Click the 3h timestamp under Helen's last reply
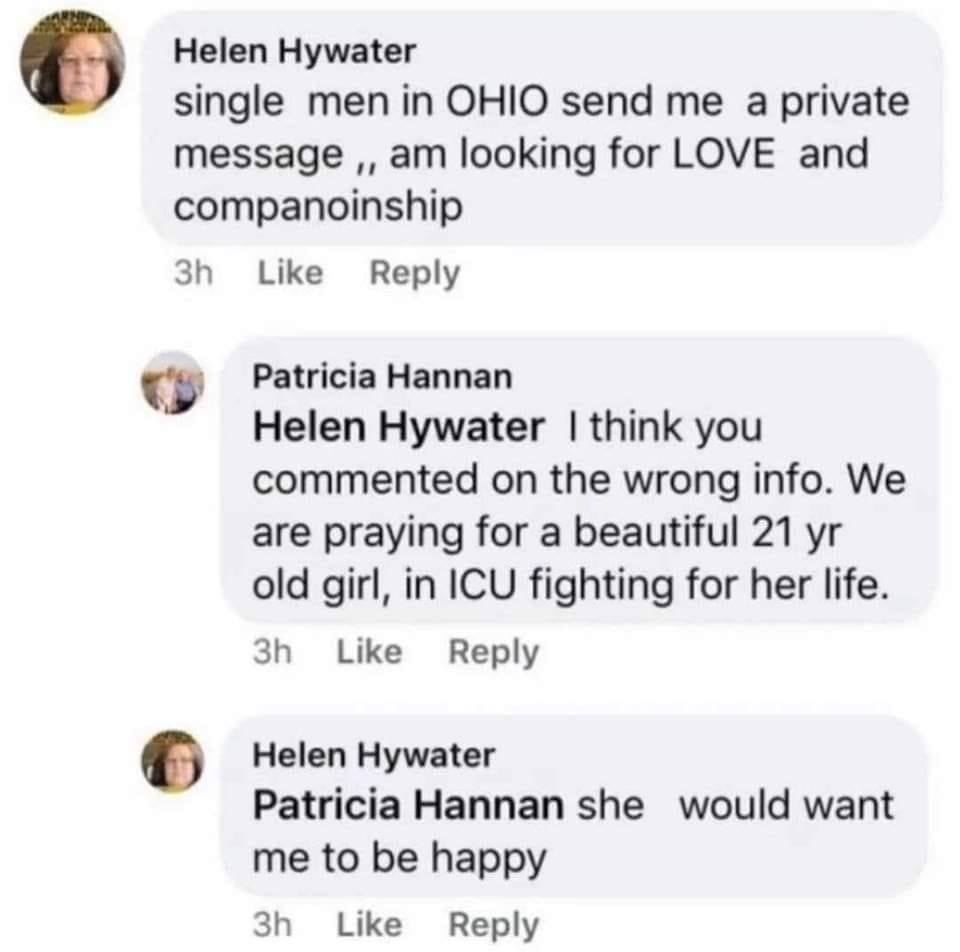Screen dimensions: 960x952 pos(270,925)
